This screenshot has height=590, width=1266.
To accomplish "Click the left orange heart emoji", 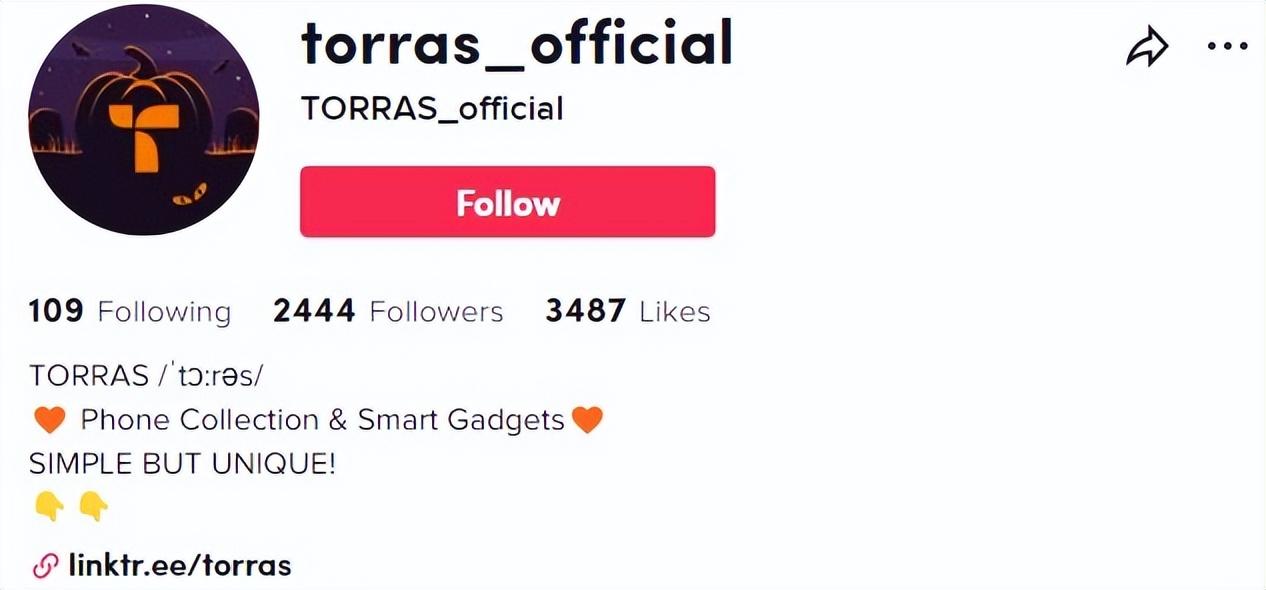I will click(49, 420).
